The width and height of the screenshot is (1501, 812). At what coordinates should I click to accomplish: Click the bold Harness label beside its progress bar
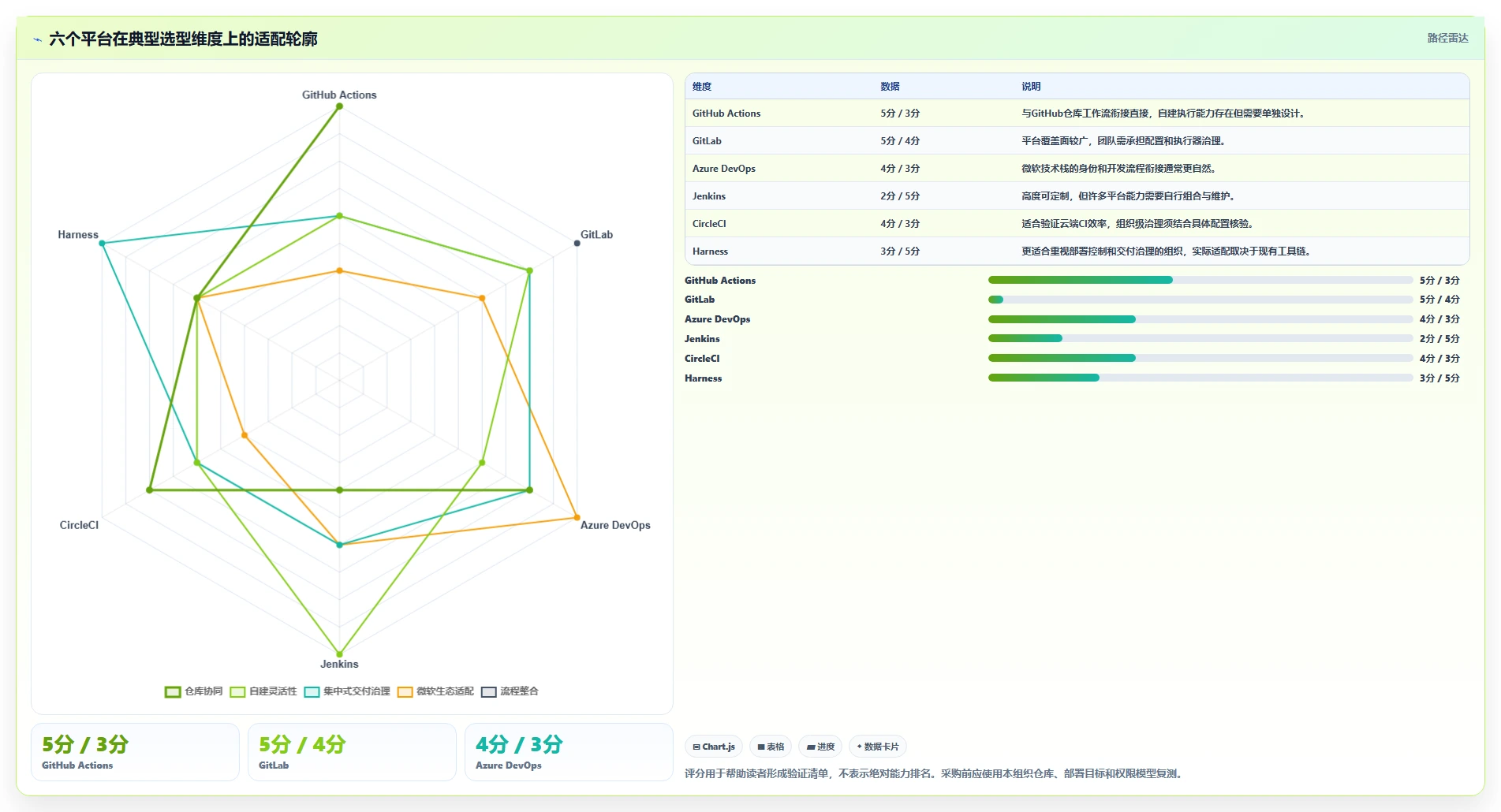[703, 378]
